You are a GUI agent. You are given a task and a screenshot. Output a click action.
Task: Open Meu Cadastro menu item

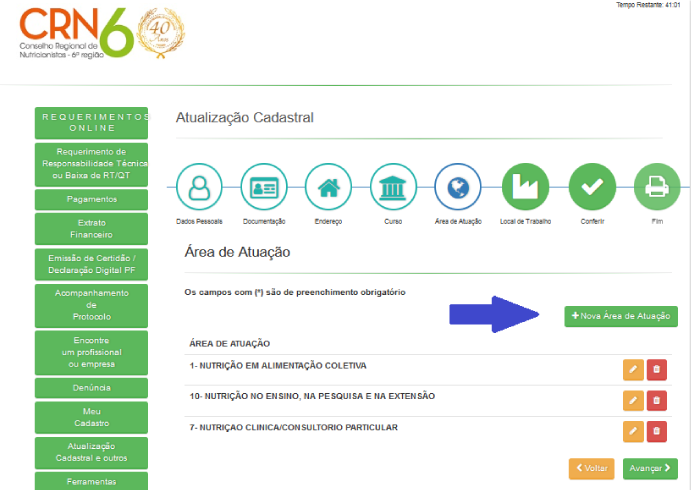click(x=91, y=417)
